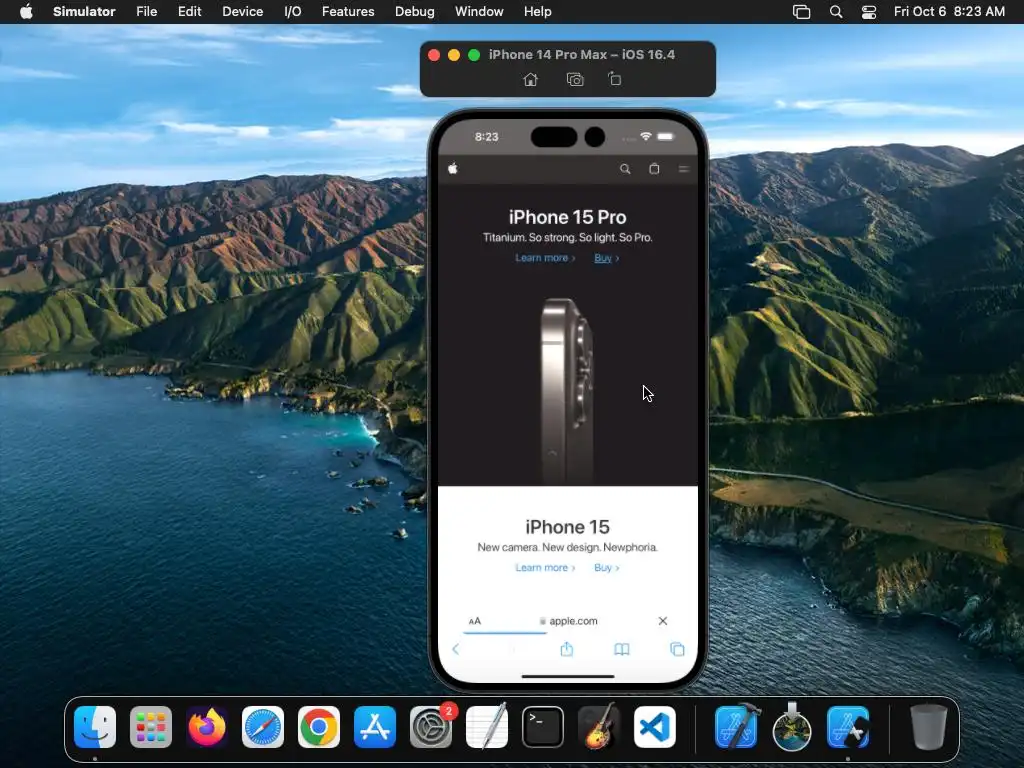The image size is (1024, 768).
Task: Tap the Share icon in Safari toolbar
Action: [x=567, y=648]
